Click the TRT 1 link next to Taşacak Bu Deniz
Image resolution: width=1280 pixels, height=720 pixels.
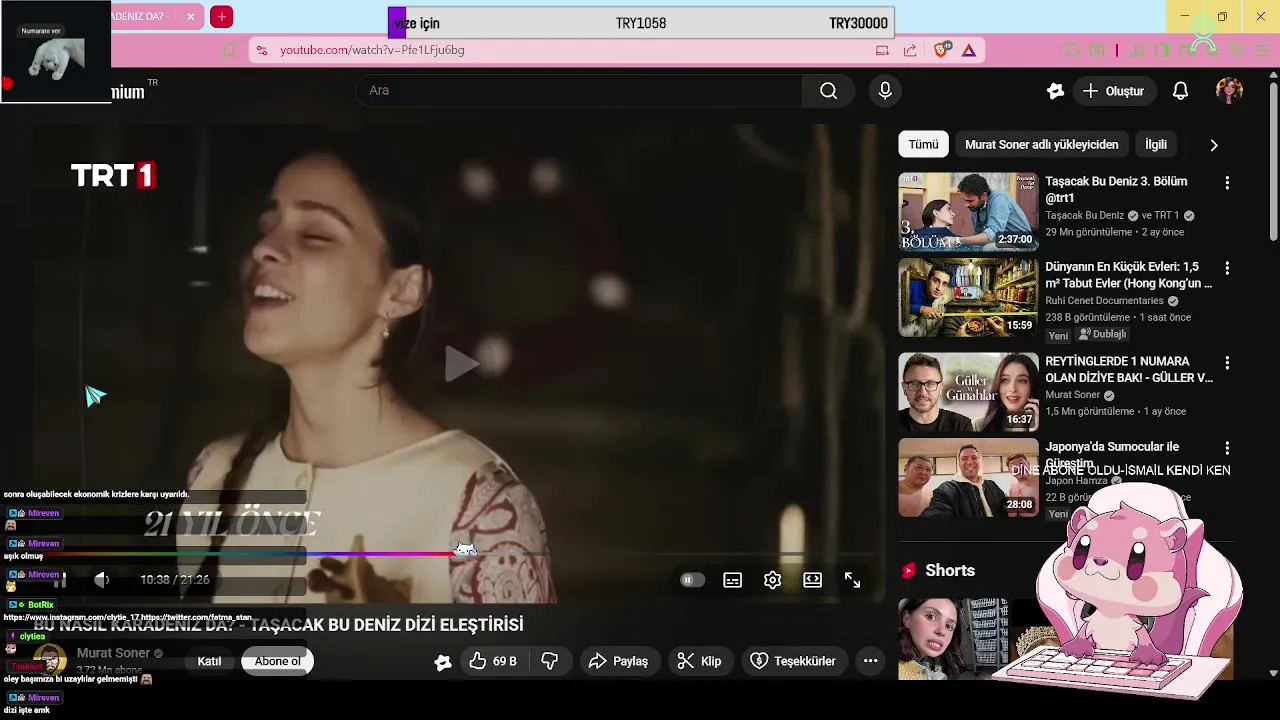coord(1168,216)
